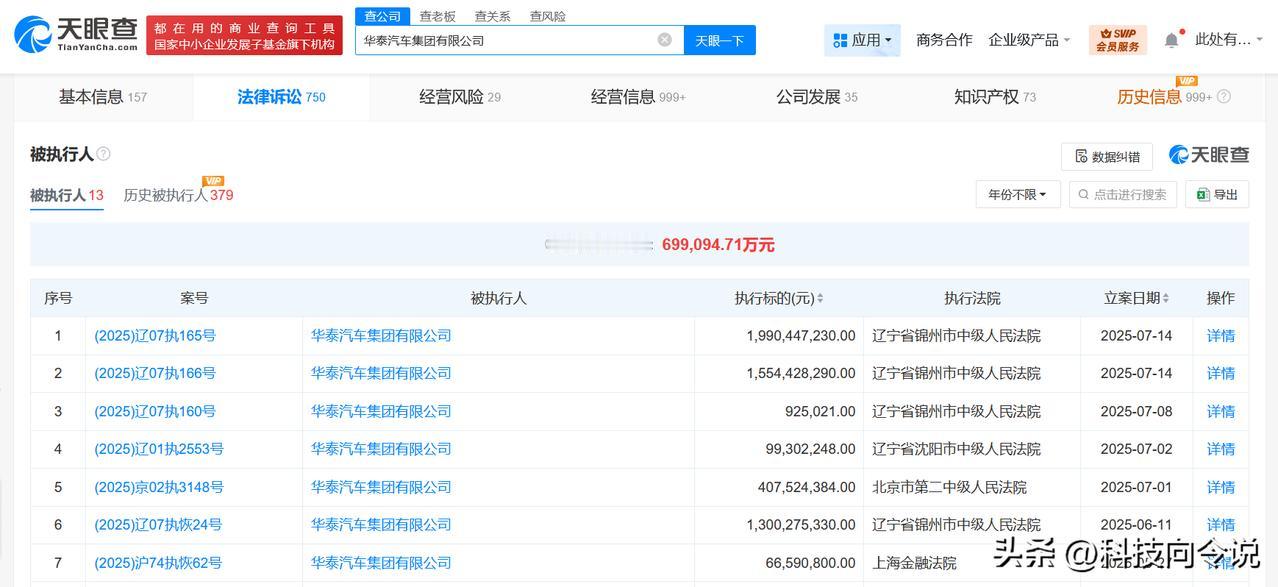Image resolution: width=1278 pixels, height=587 pixels.
Task: Click the 数据纠错 button
Action: [1107, 157]
